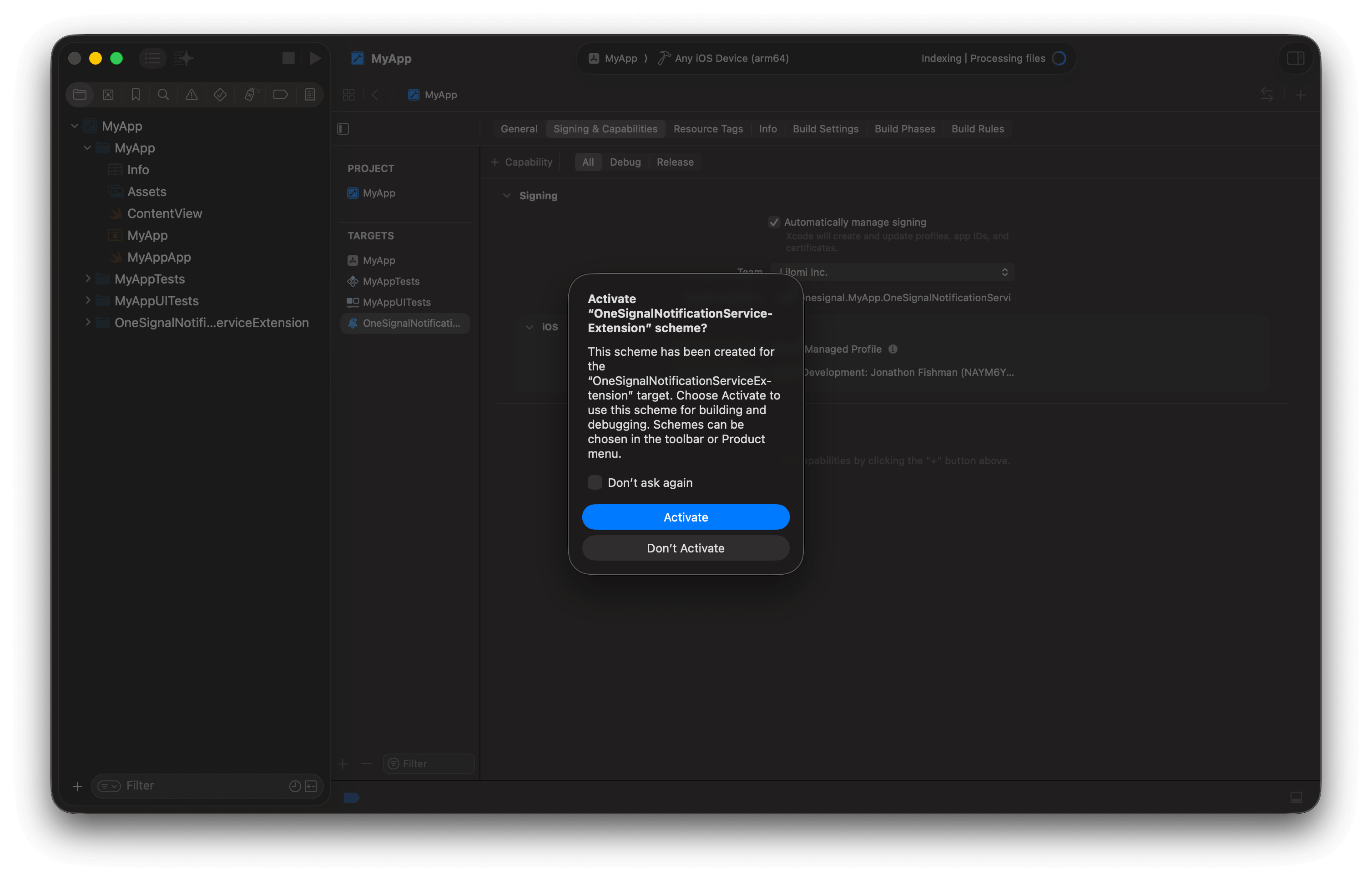Click the editor swap arrows icon
Viewport: 1372px width, 881px height.
coord(1266,94)
